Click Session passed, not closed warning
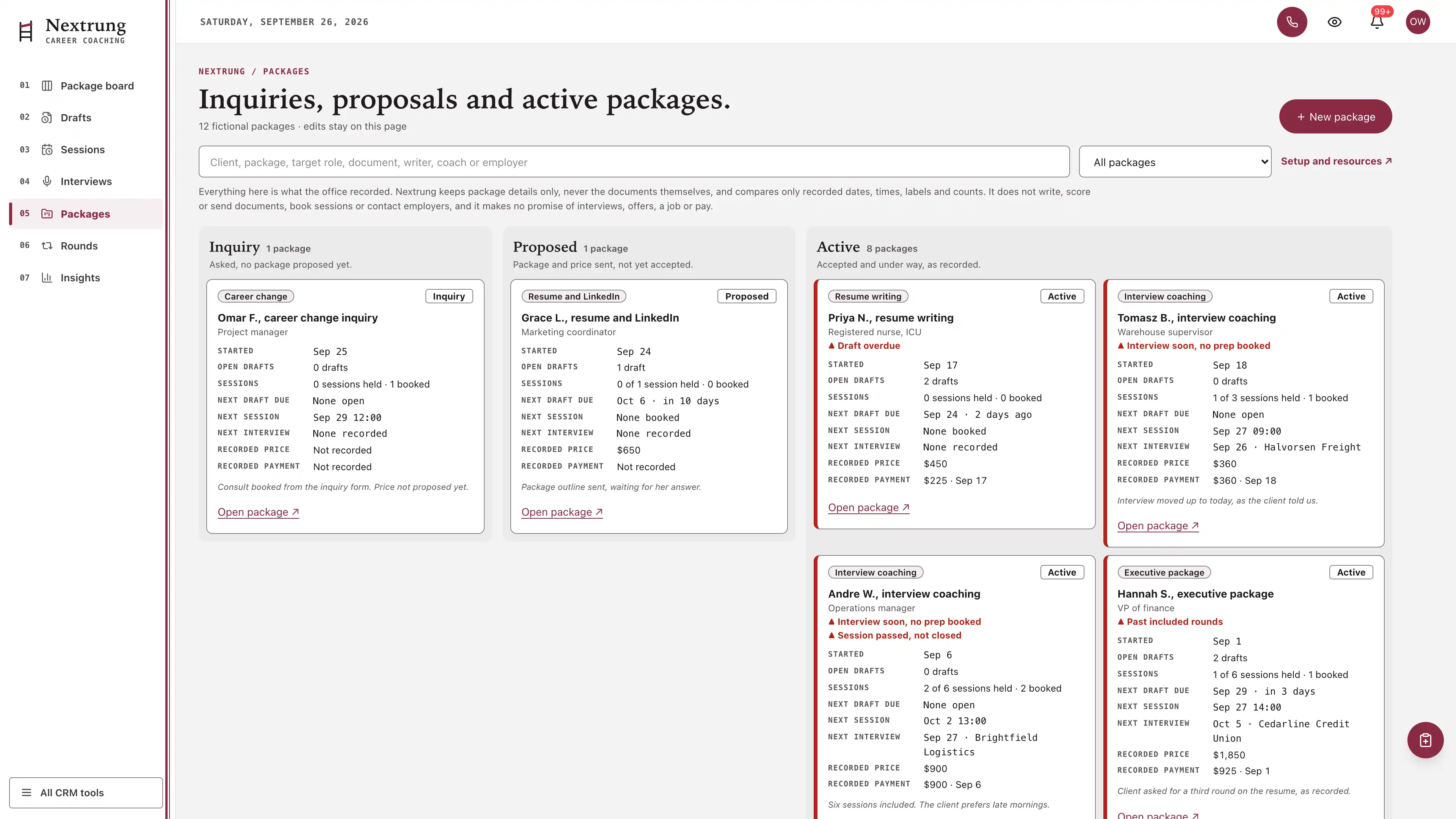The image size is (1456, 819). coord(894,635)
